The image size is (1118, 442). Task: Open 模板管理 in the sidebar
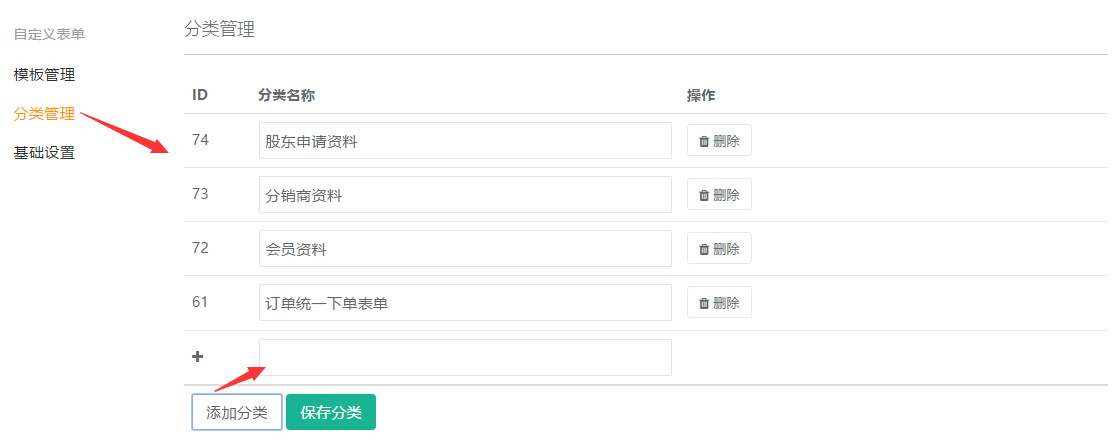(44, 74)
